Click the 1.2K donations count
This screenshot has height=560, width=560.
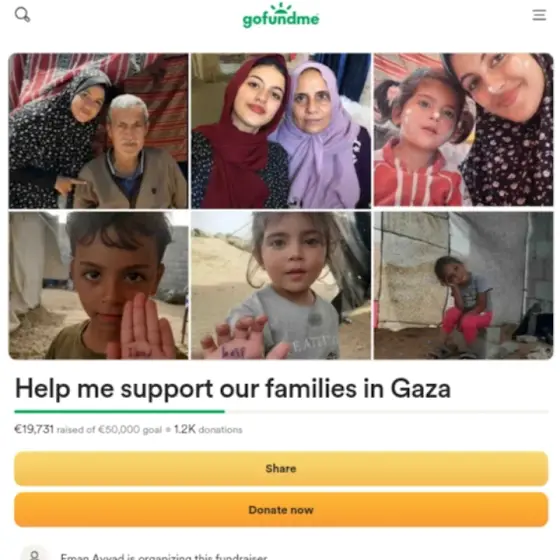(x=208, y=429)
